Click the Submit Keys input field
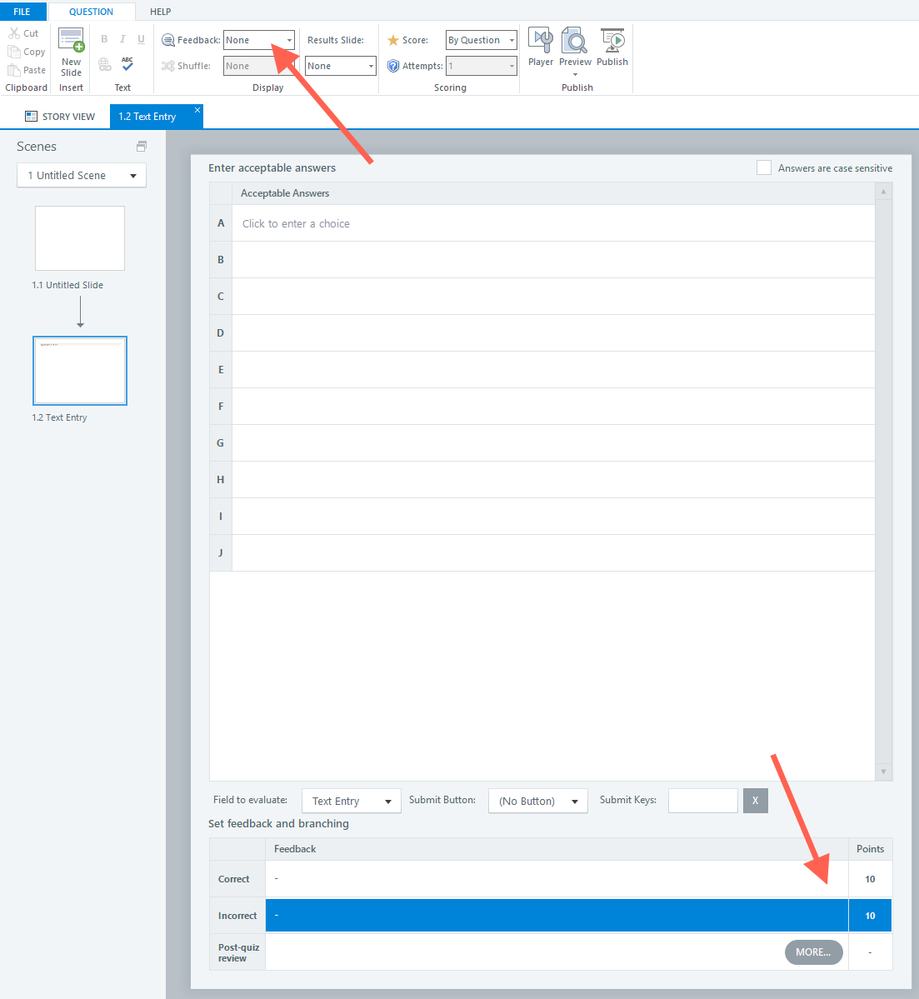Viewport: 919px width, 999px height. [x=702, y=801]
